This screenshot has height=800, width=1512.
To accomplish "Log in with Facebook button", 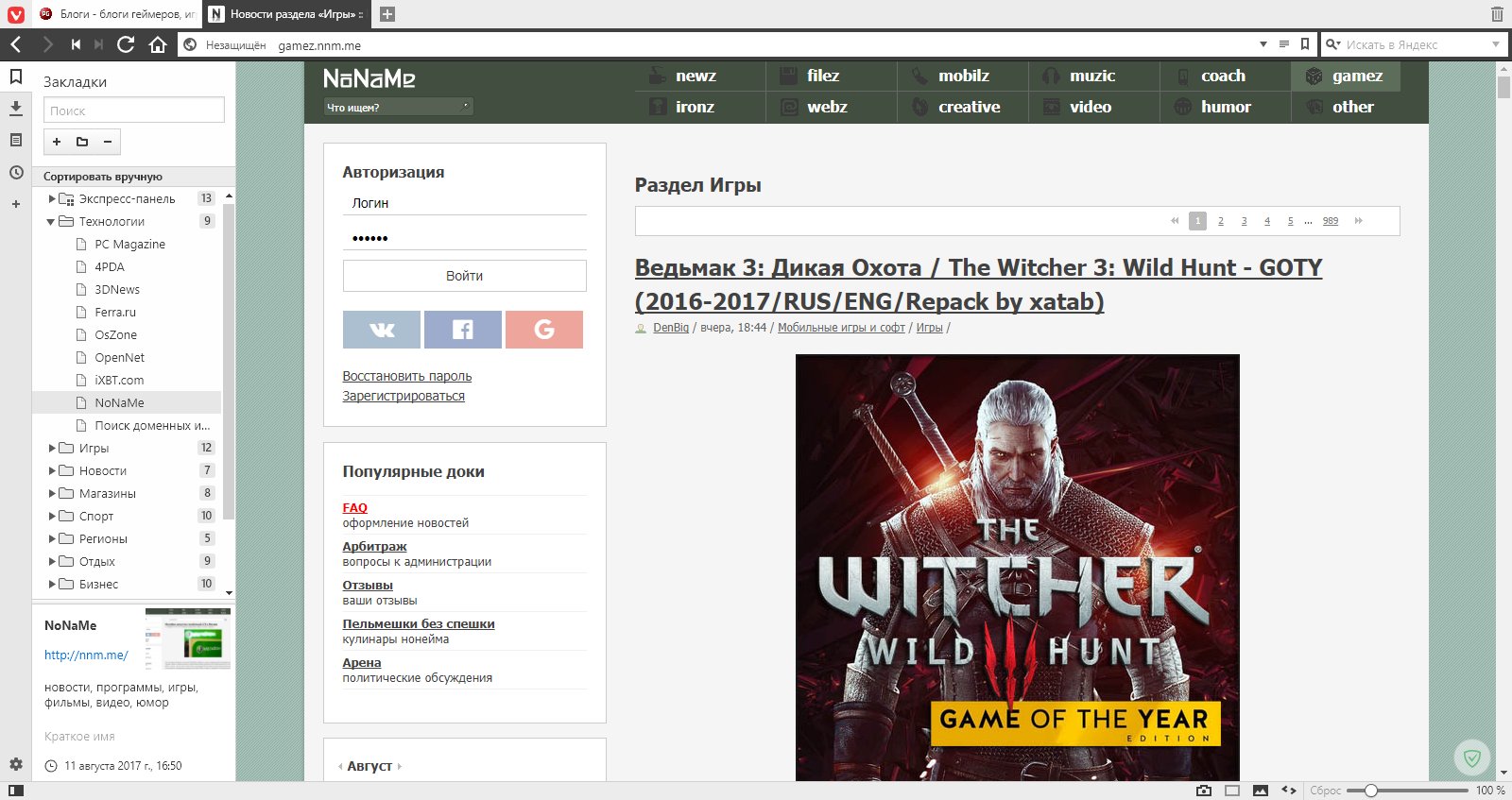I will tap(463, 330).
